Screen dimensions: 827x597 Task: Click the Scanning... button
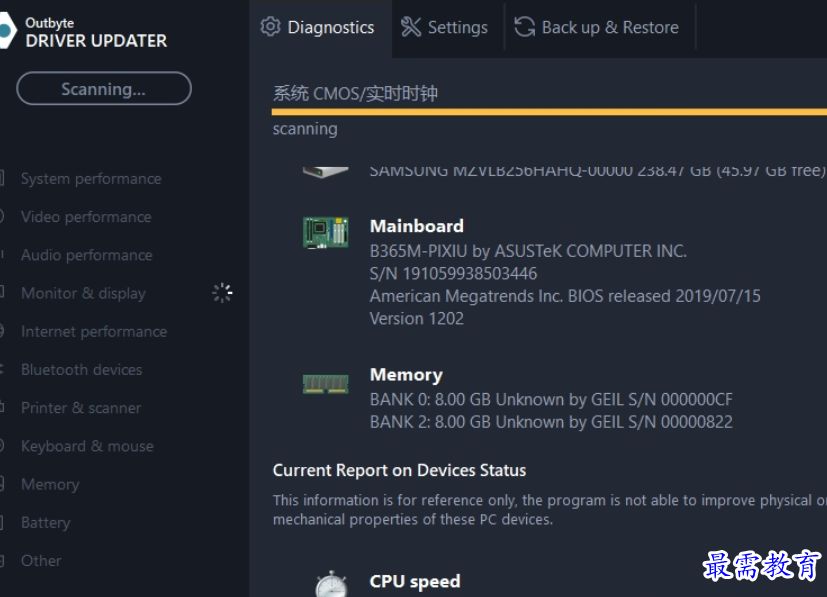(x=104, y=89)
